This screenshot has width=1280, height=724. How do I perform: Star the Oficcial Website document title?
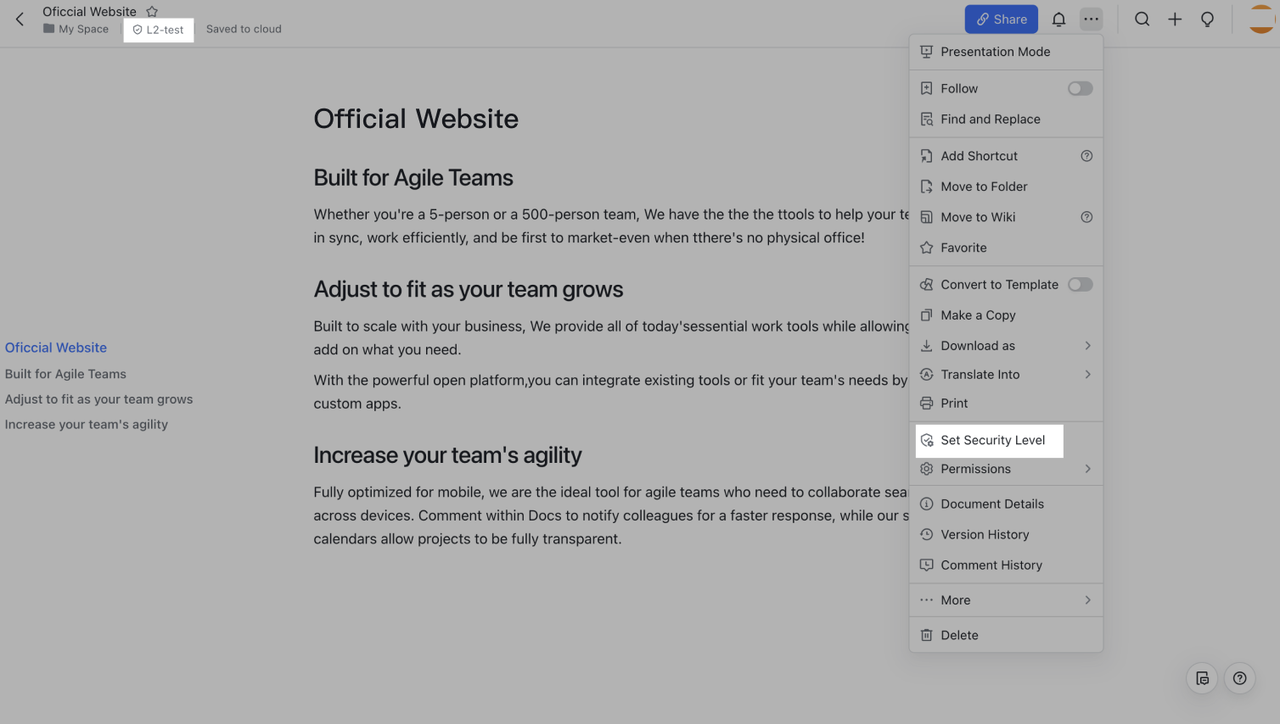pyautogui.click(x=152, y=12)
